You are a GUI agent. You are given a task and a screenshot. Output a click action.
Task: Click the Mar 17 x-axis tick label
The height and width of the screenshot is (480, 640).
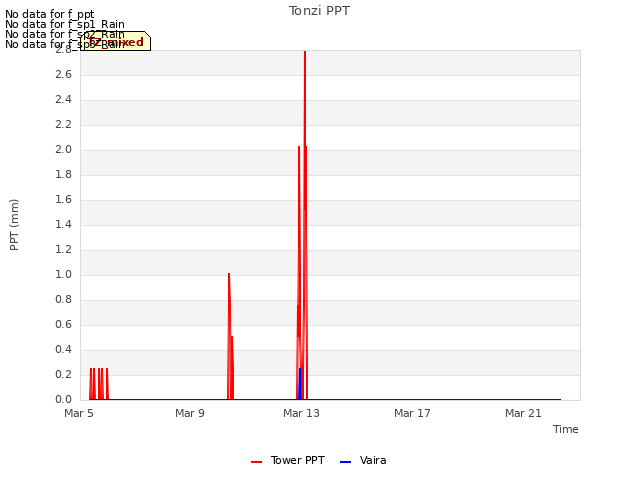412,413
